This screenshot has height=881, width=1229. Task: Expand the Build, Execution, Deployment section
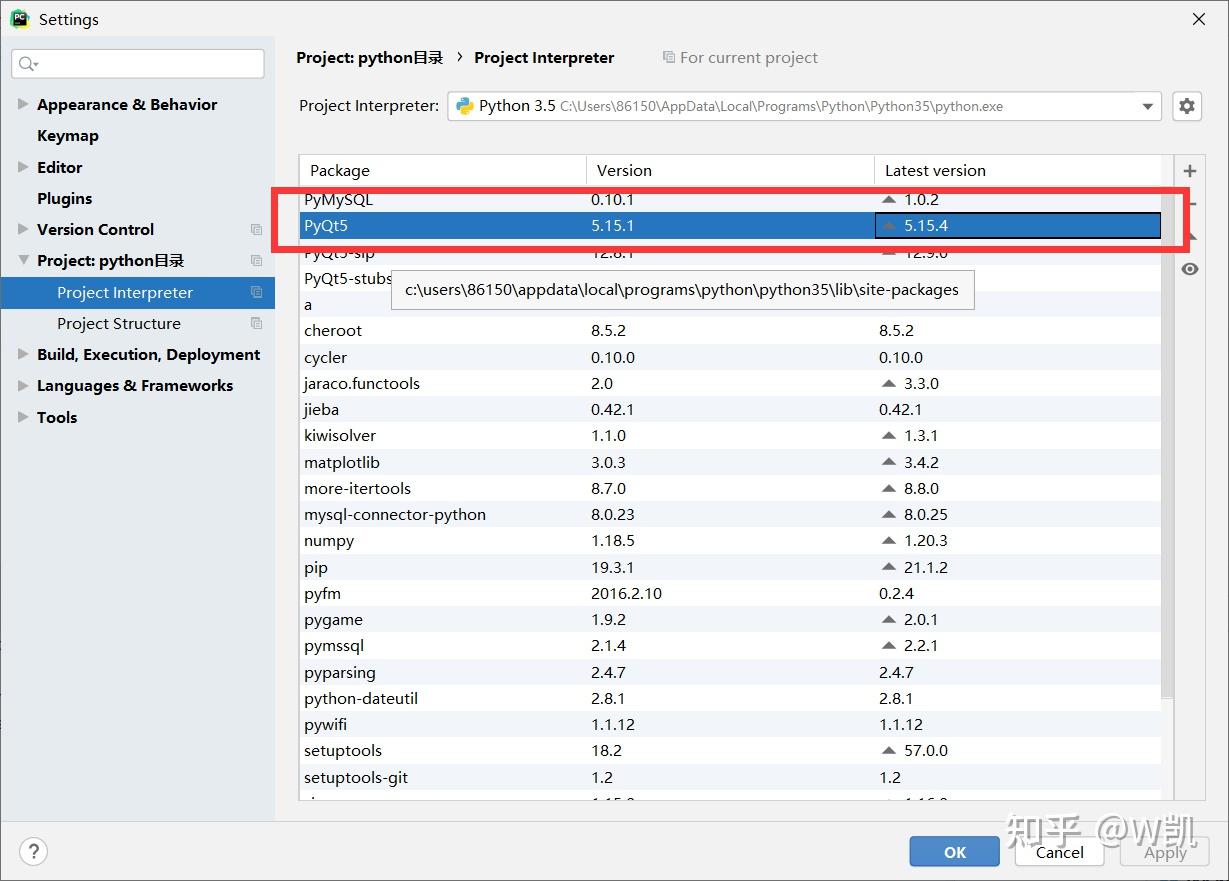pos(22,354)
